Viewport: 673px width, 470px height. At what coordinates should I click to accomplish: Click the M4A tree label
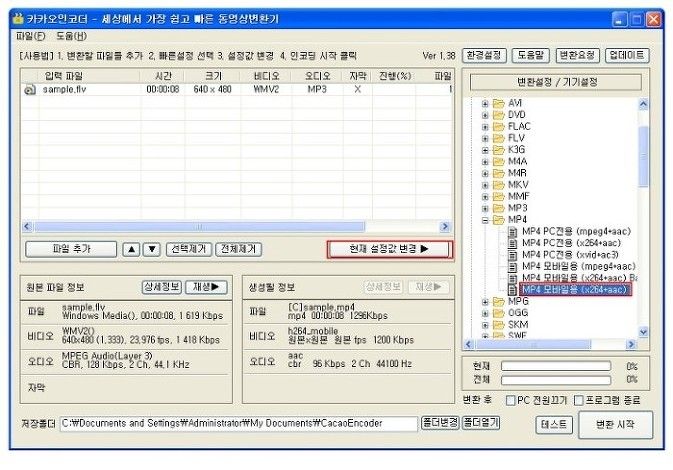click(x=518, y=161)
